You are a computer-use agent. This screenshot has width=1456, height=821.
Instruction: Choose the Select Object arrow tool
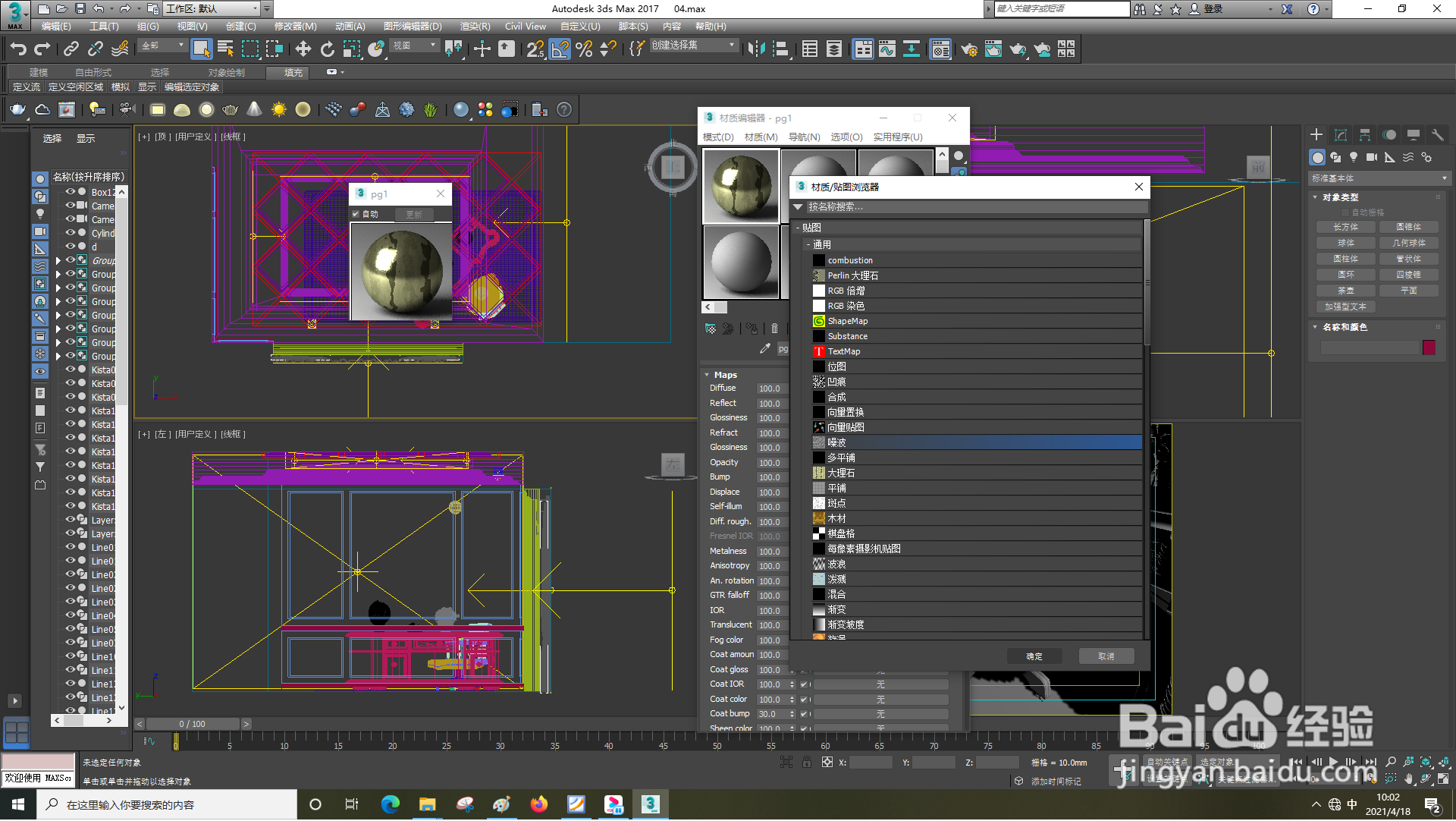click(201, 49)
